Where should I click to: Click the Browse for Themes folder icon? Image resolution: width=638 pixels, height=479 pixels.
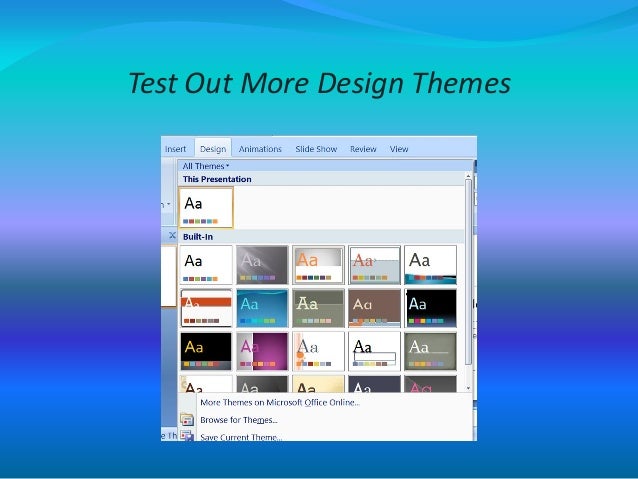(x=187, y=420)
